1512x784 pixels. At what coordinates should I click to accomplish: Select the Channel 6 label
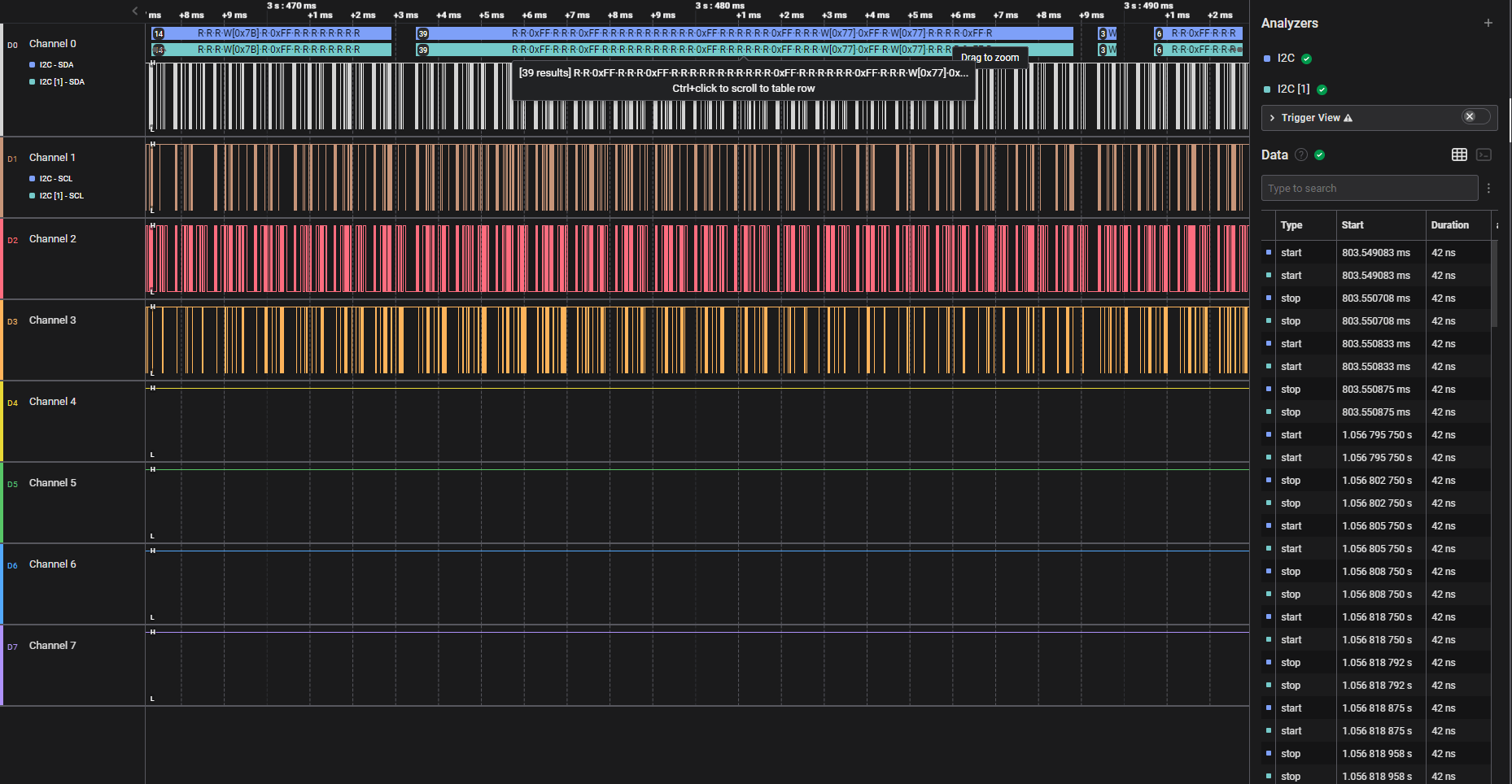pos(53,564)
